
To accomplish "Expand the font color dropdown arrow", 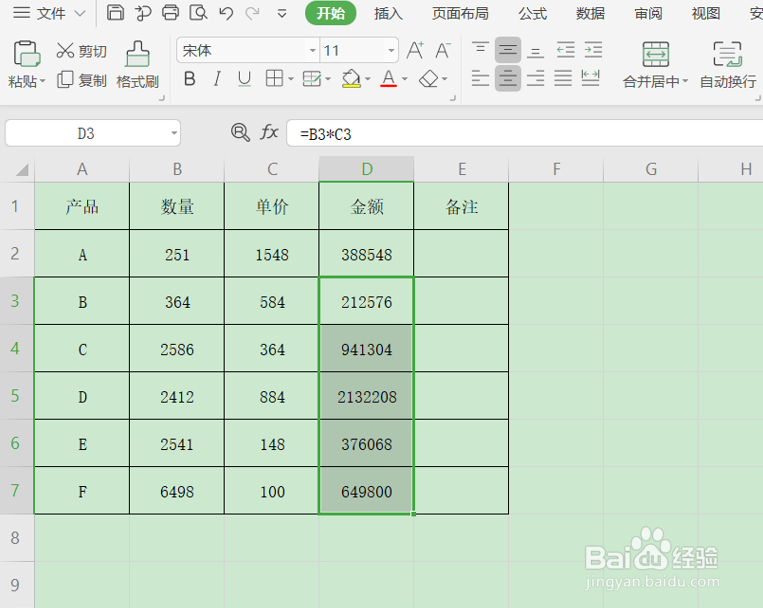I will click(404, 79).
